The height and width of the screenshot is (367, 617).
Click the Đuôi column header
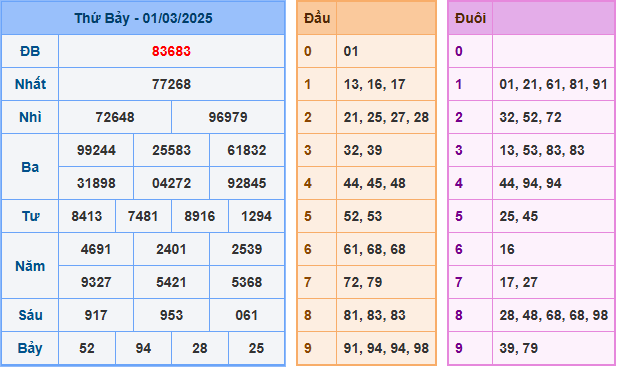470,18
